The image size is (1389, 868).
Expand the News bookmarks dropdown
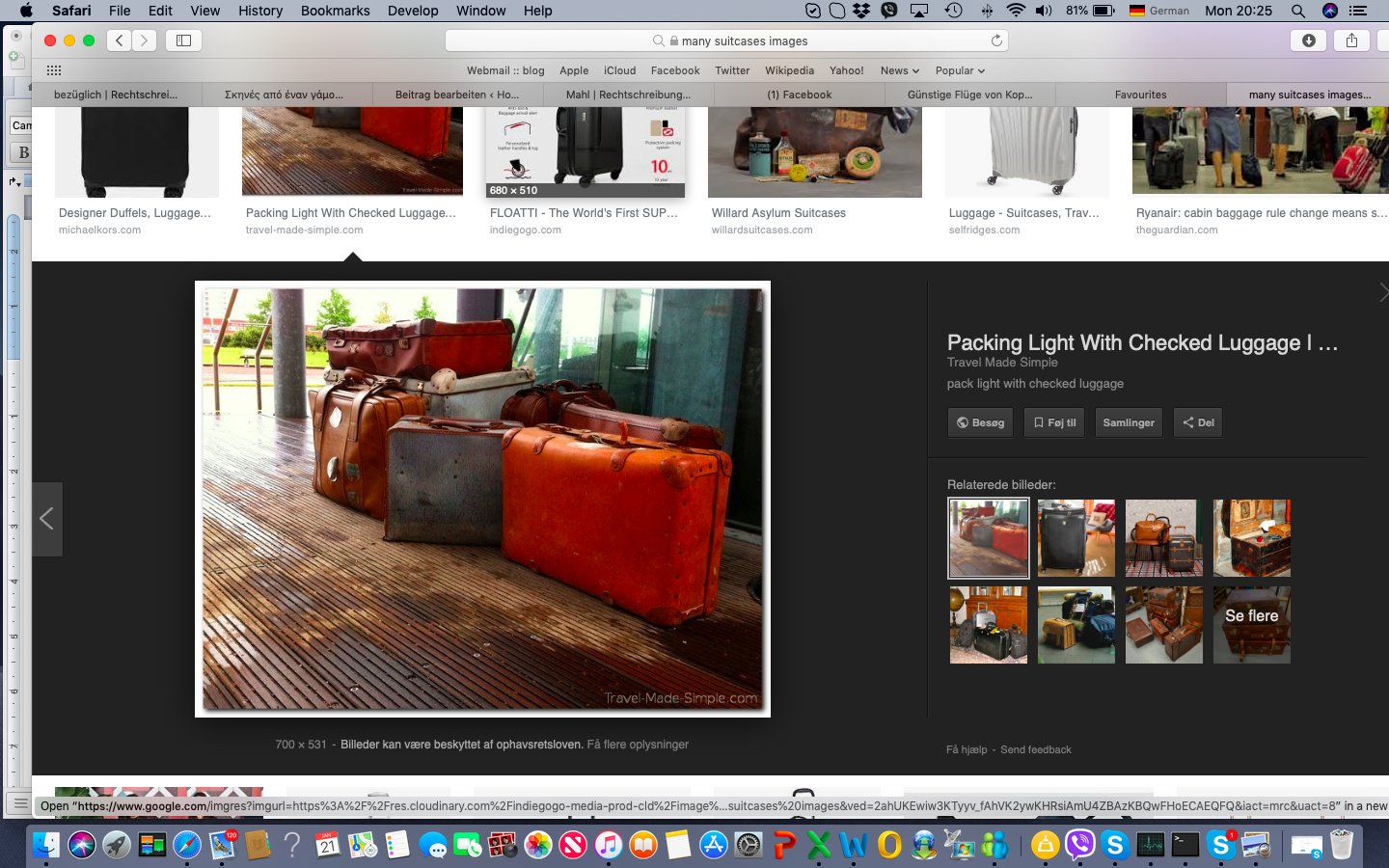[x=899, y=70]
